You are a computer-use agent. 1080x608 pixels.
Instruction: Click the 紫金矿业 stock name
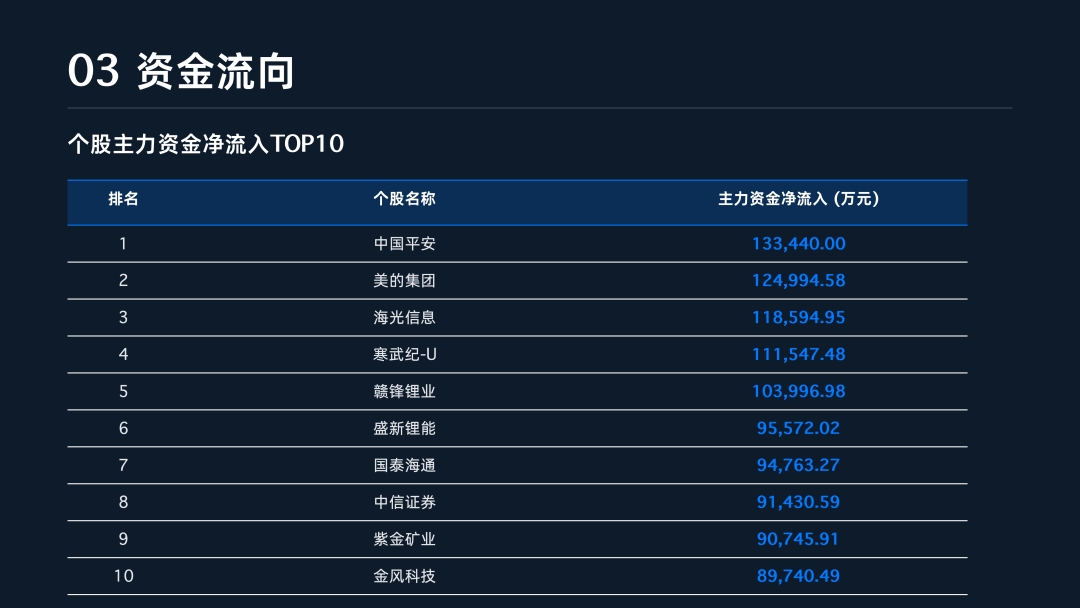pyautogui.click(x=404, y=539)
